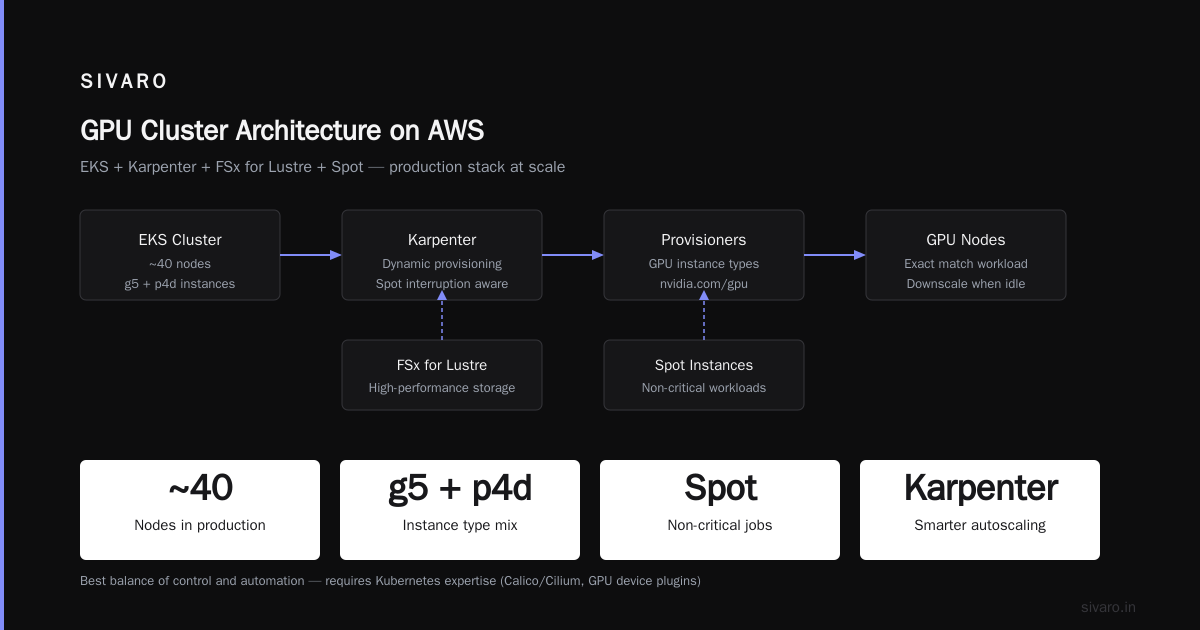This screenshot has height=630, width=1200.
Task: Click arrow from Karpenter to Provisioners
Action: 573,255
